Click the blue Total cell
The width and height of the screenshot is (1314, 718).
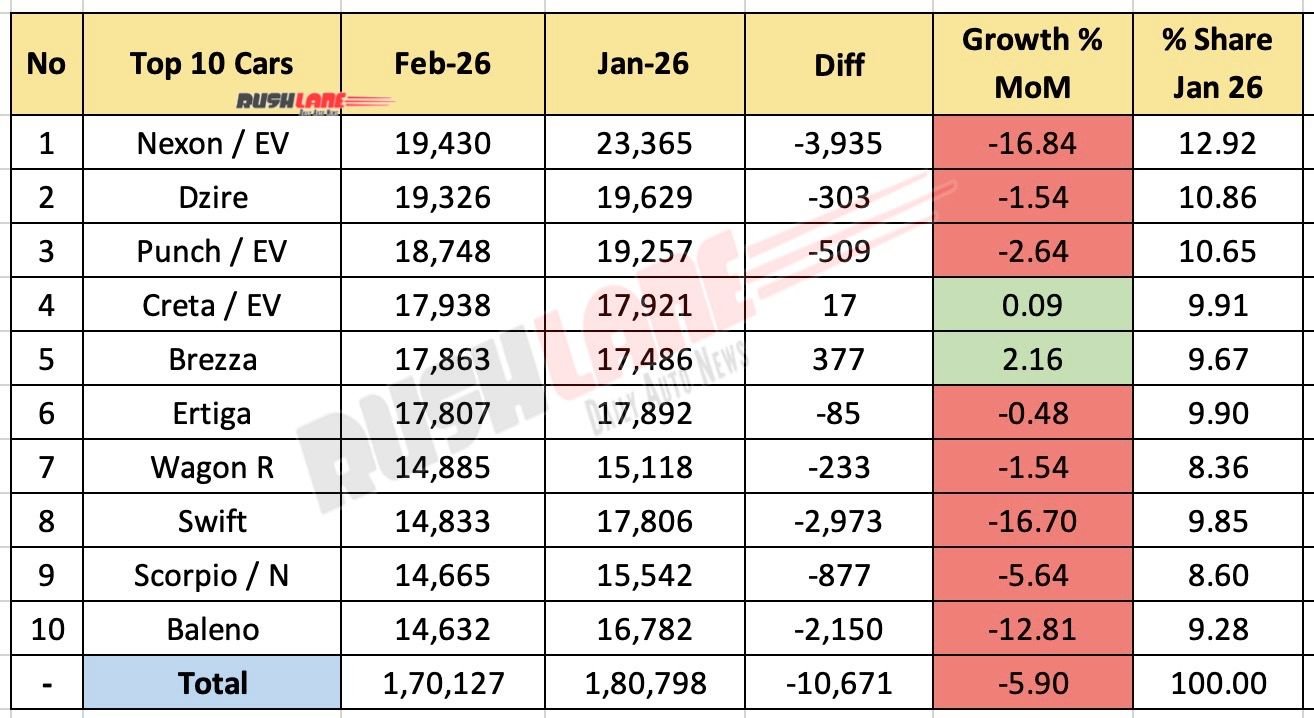pos(212,683)
